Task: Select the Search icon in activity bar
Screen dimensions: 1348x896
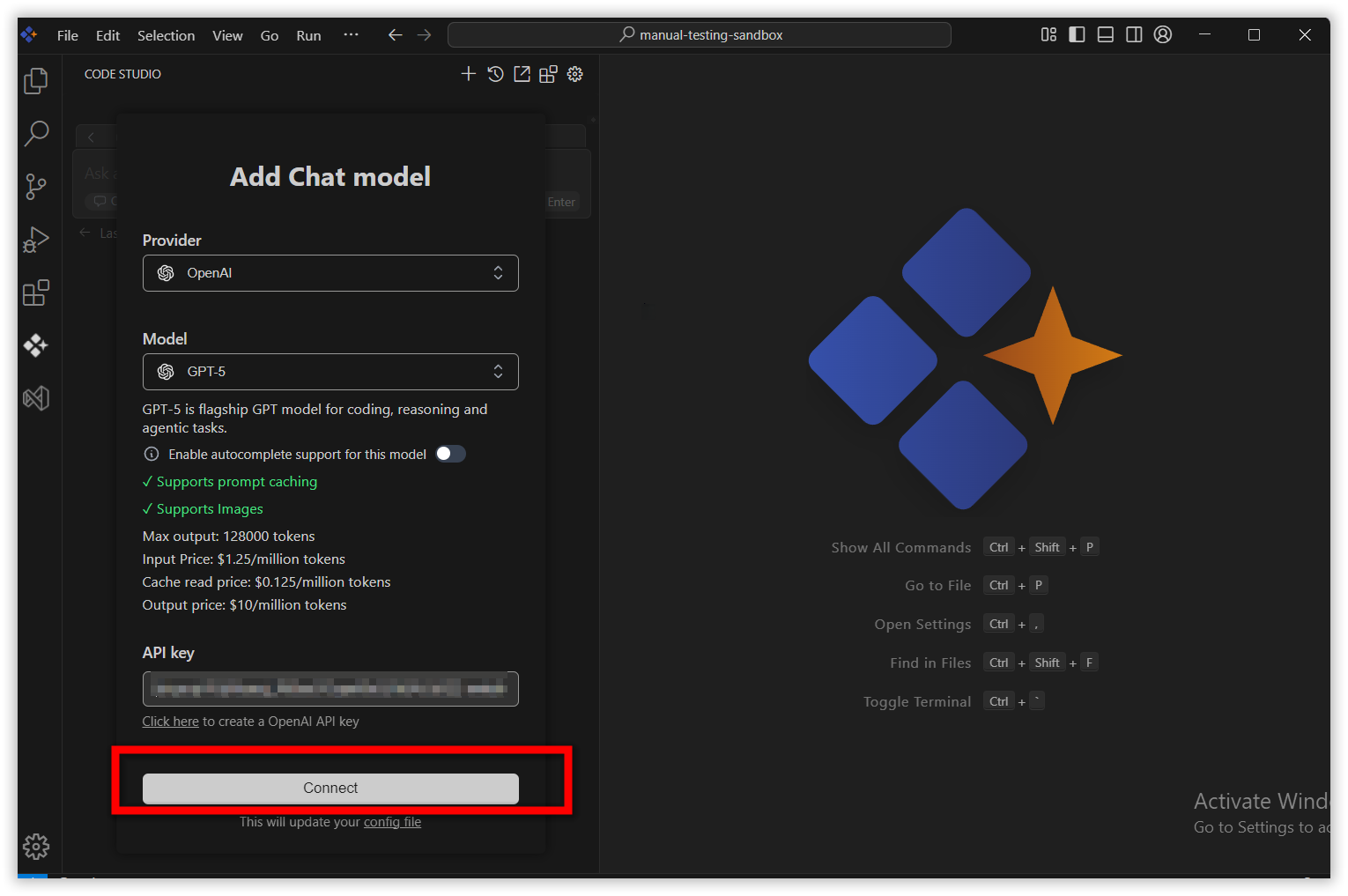Action: point(35,133)
